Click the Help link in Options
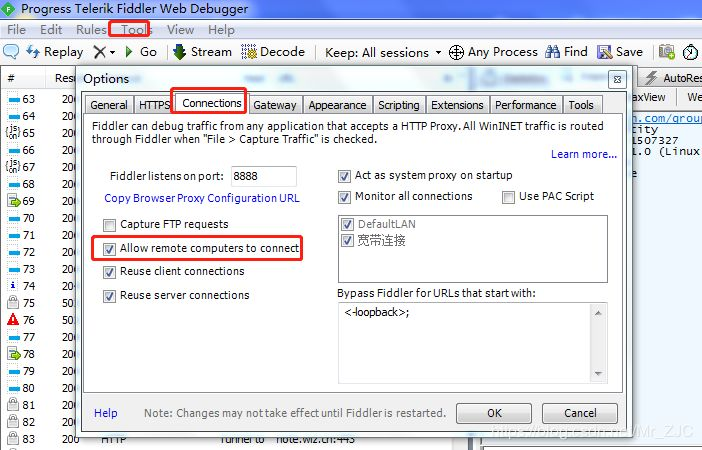Image resolution: width=702 pixels, height=450 pixels. pyautogui.click(x=106, y=413)
